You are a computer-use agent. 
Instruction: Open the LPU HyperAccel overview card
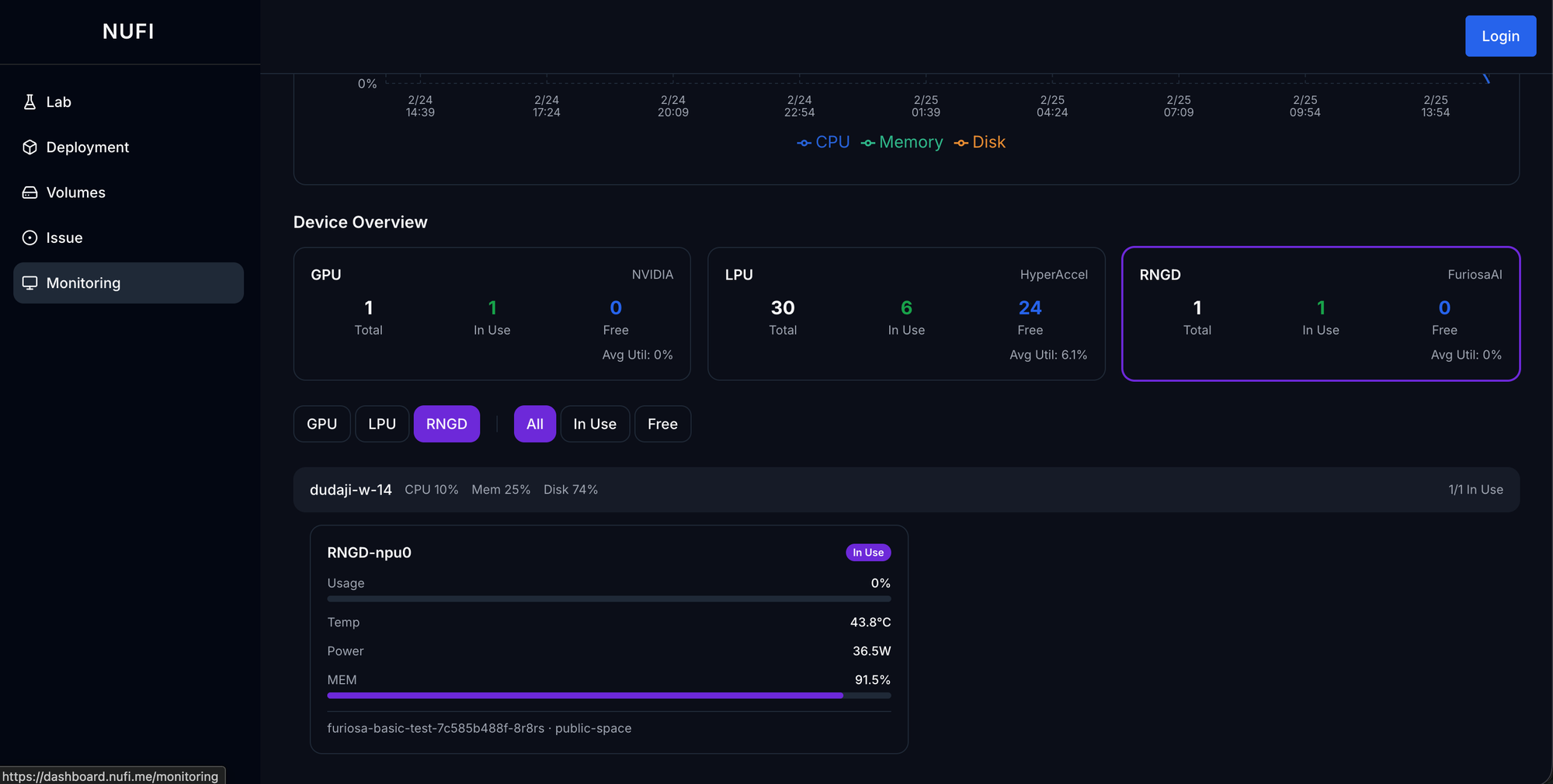[x=906, y=314]
